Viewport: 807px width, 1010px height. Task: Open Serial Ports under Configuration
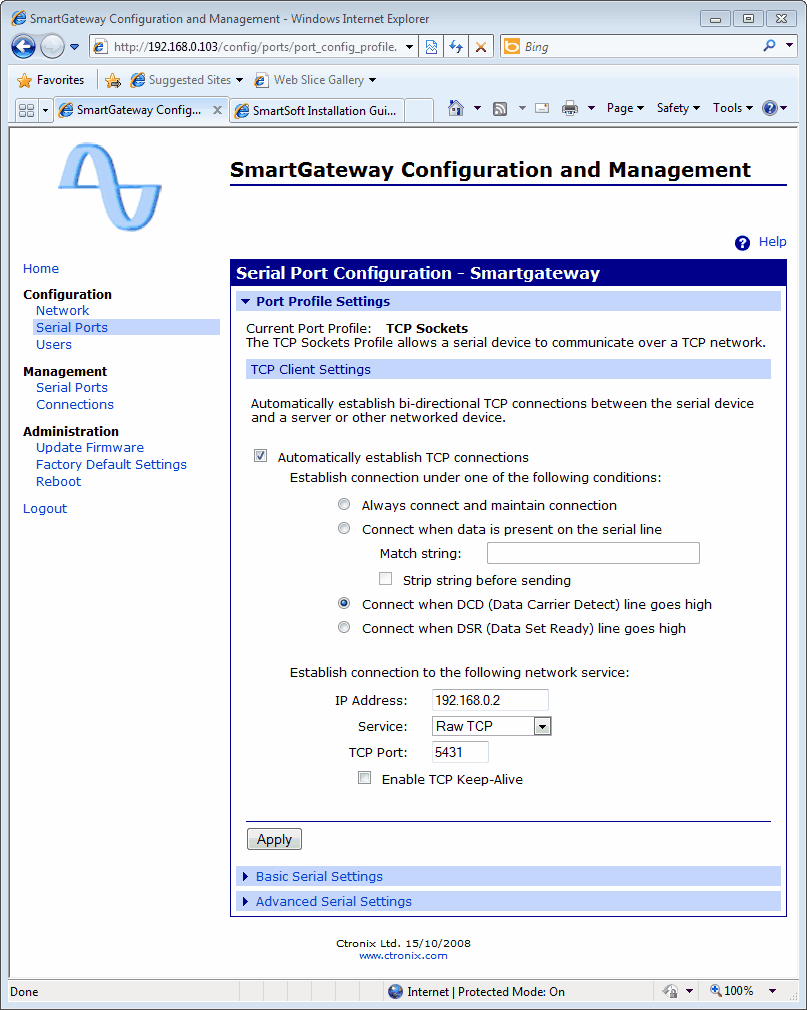tap(71, 327)
